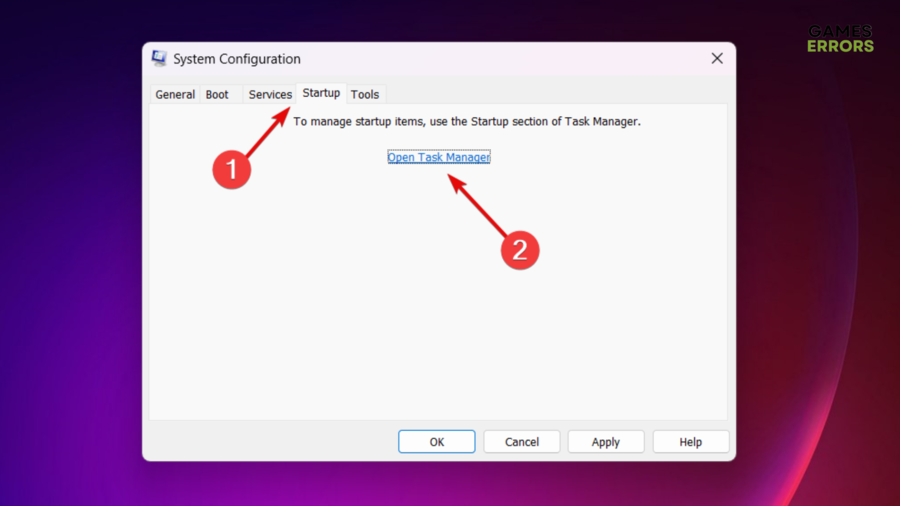
Task: Go to the Tools tab
Action: 365,94
